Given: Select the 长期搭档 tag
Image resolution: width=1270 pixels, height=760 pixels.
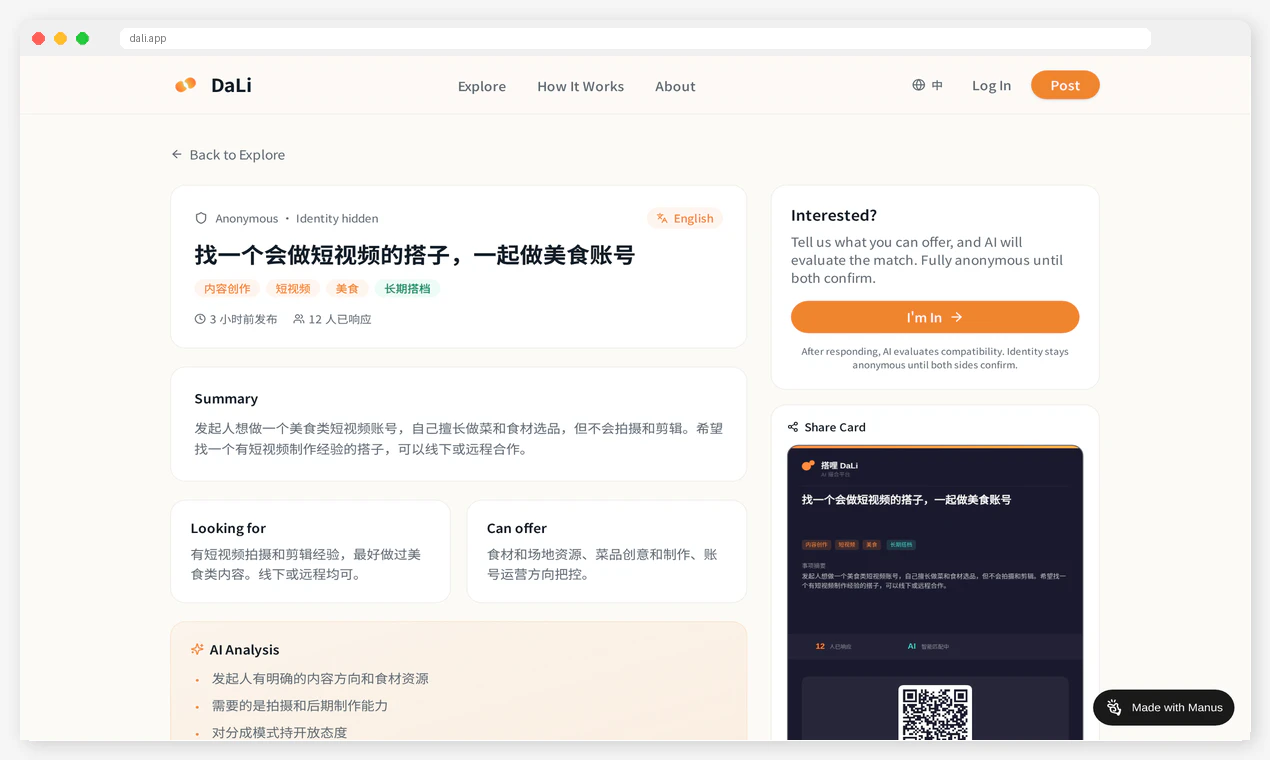Looking at the screenshot, I should click(x=407, y=289).
